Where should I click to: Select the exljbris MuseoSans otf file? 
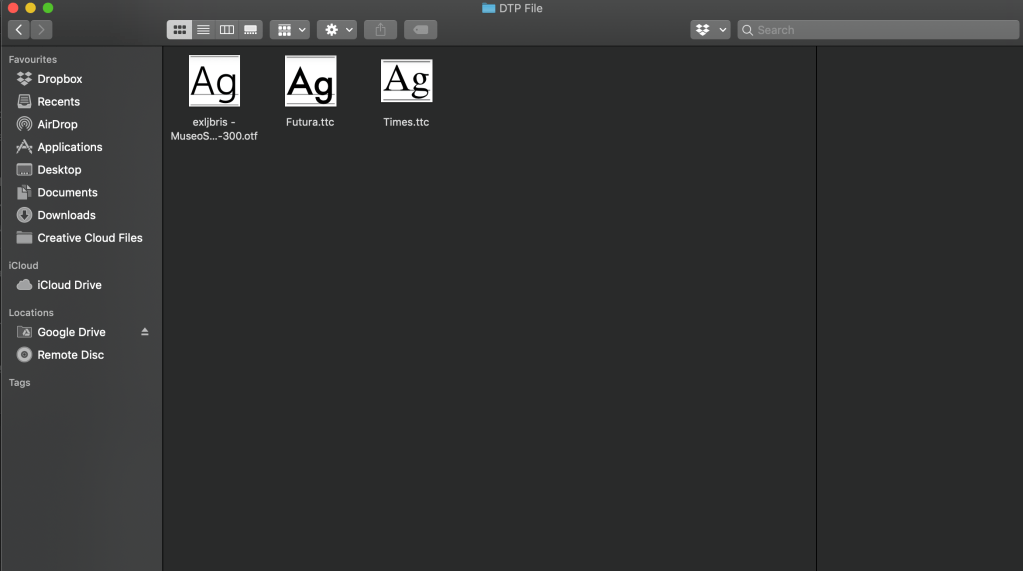pos(214,82)
